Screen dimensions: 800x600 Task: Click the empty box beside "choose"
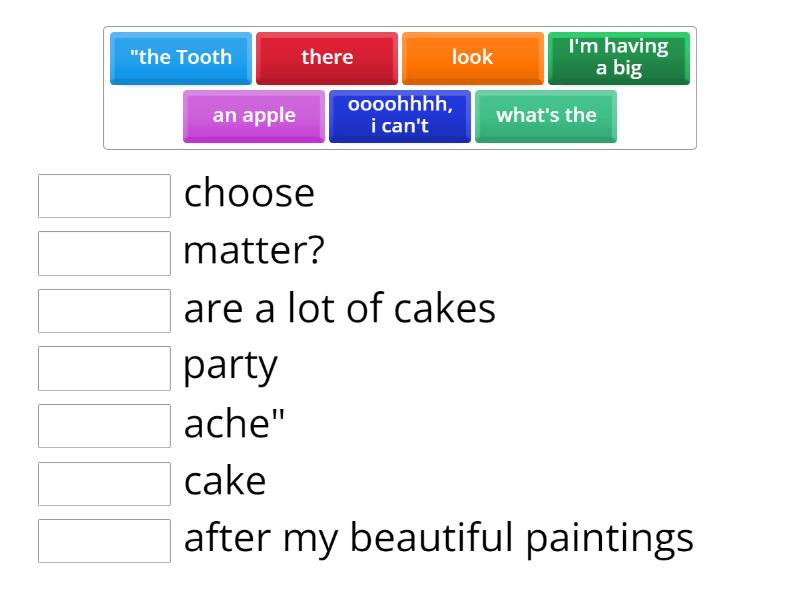coord(104,196)
